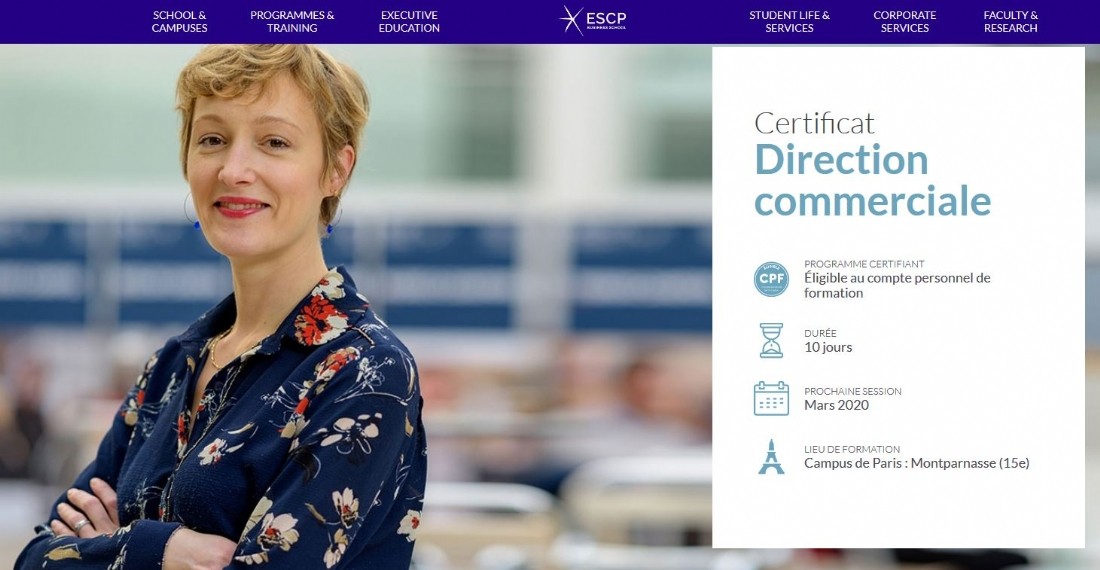Click the calendar next-session icon
The width and height of the screenshot is (1100, 570).
[771, 398]
